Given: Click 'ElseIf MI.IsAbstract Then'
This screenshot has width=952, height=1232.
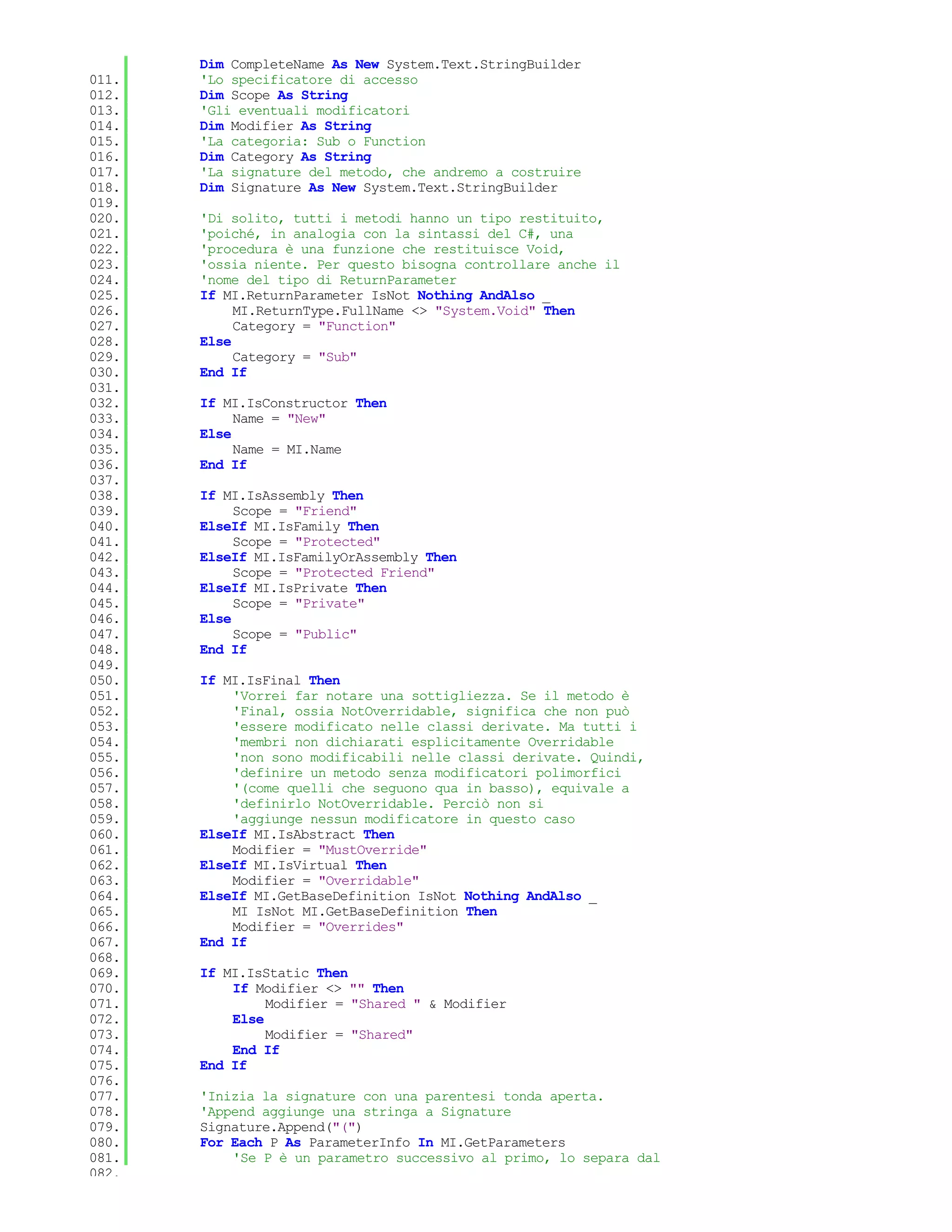Looking at the screenshot, I should (x=297, y=835).
